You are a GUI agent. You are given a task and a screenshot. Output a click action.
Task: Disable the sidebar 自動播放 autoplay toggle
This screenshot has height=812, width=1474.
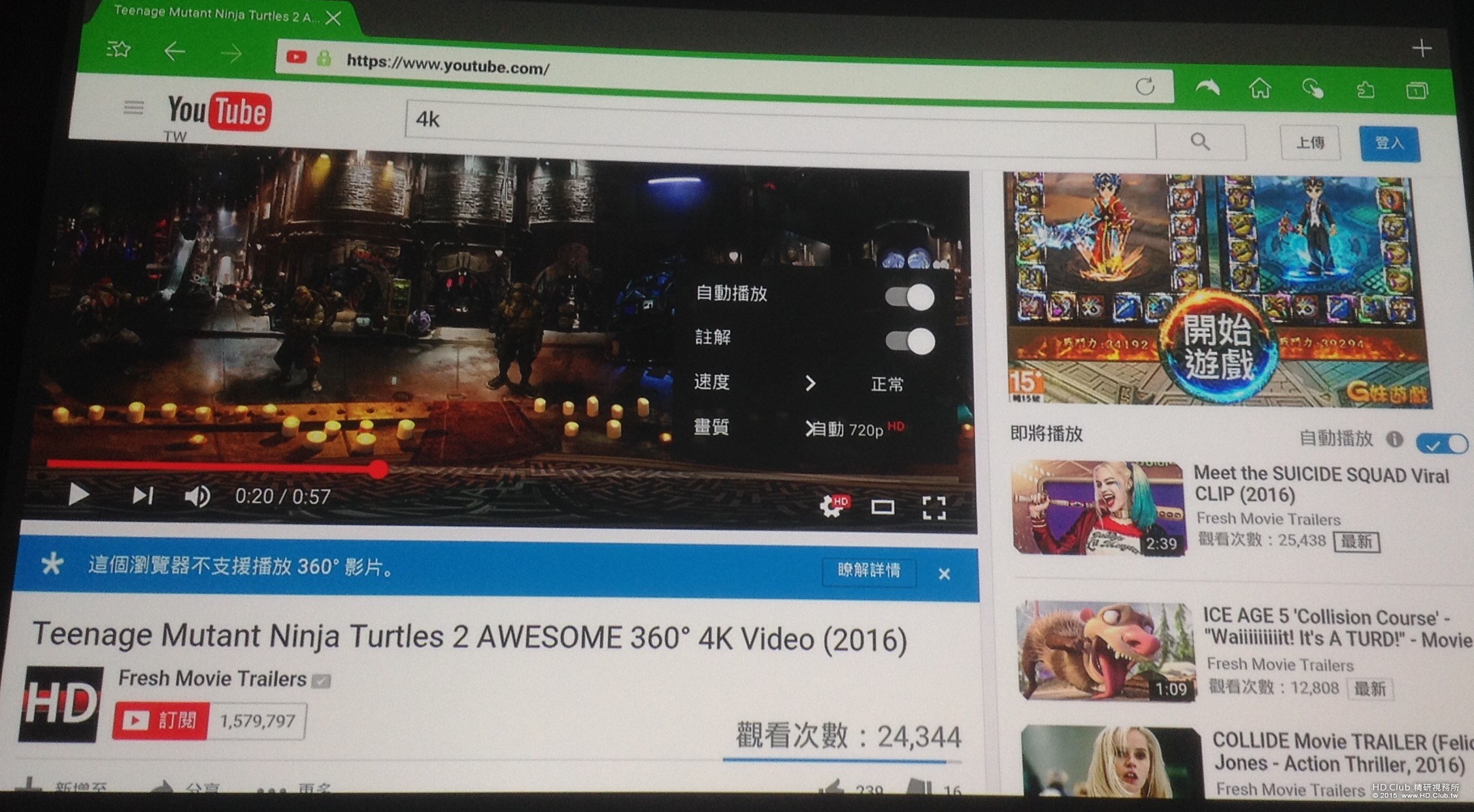(x=1442, y=444)
